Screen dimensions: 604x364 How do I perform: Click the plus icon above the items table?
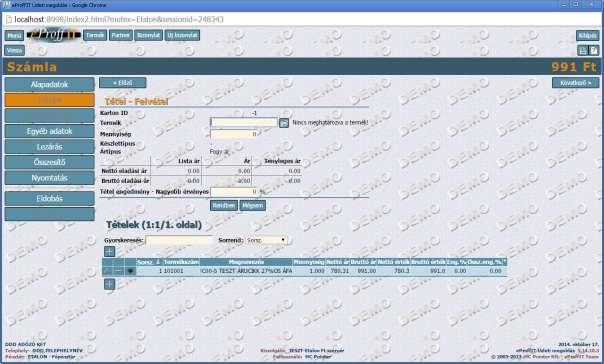click(109, 252)
